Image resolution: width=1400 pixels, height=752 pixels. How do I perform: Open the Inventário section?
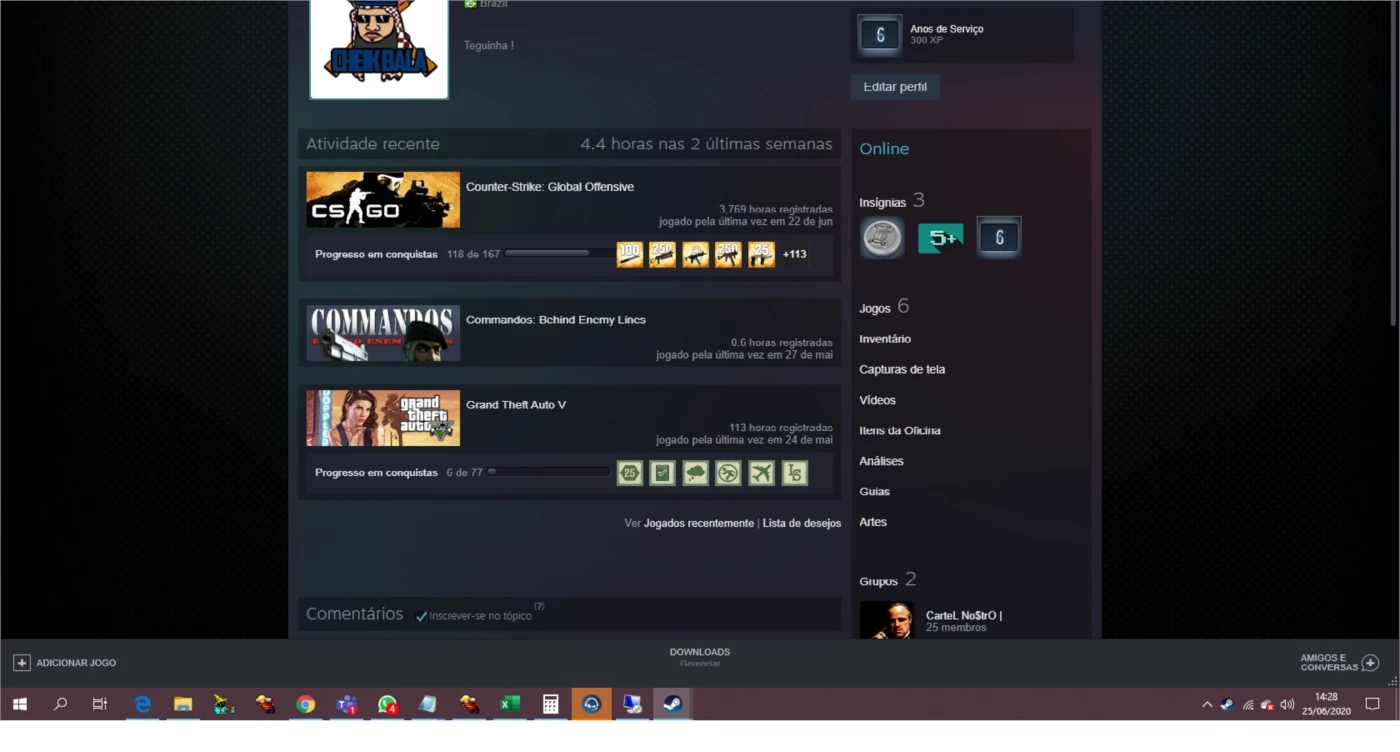coord(885,339)
